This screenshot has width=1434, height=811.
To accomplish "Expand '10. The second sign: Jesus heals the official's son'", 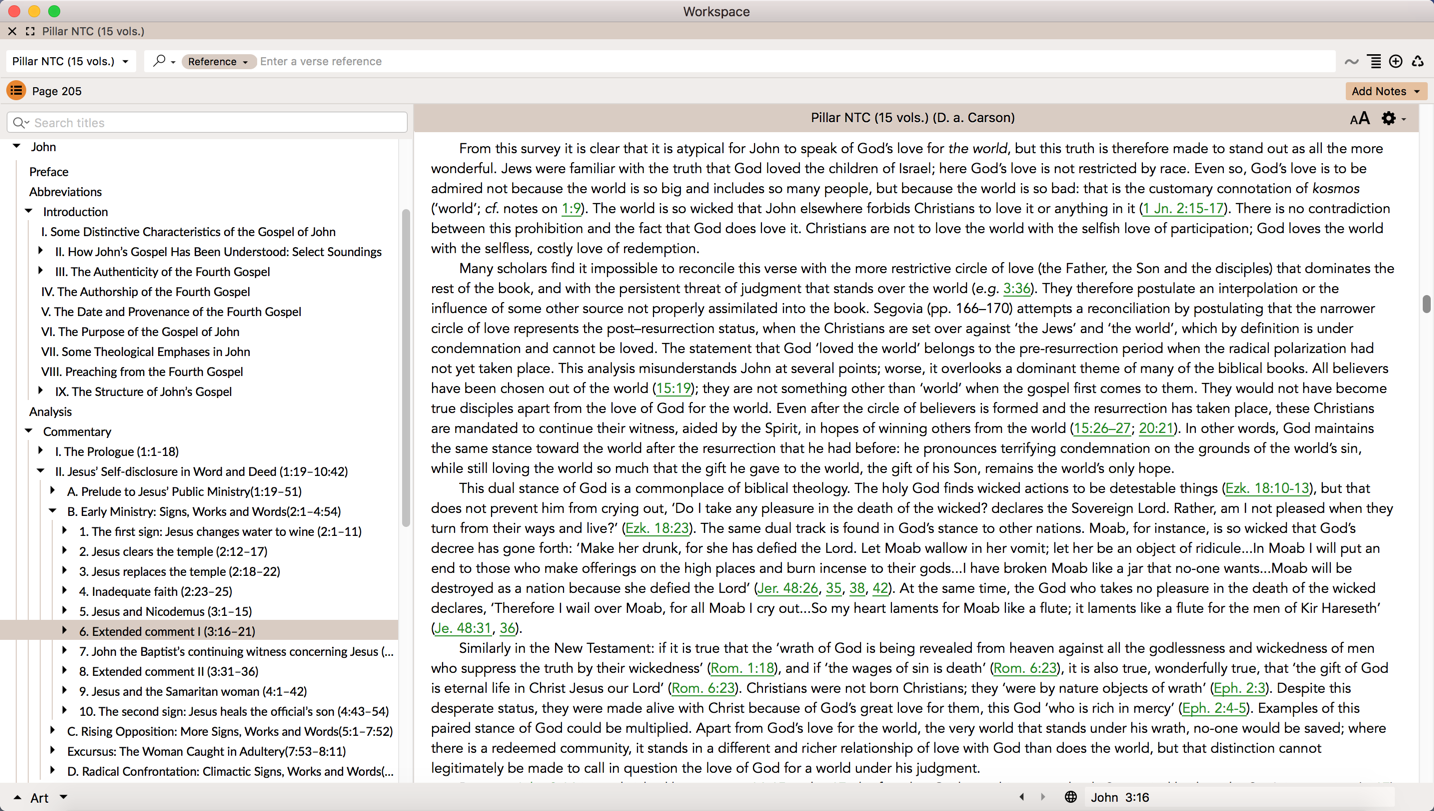I will tap(65, 712).
